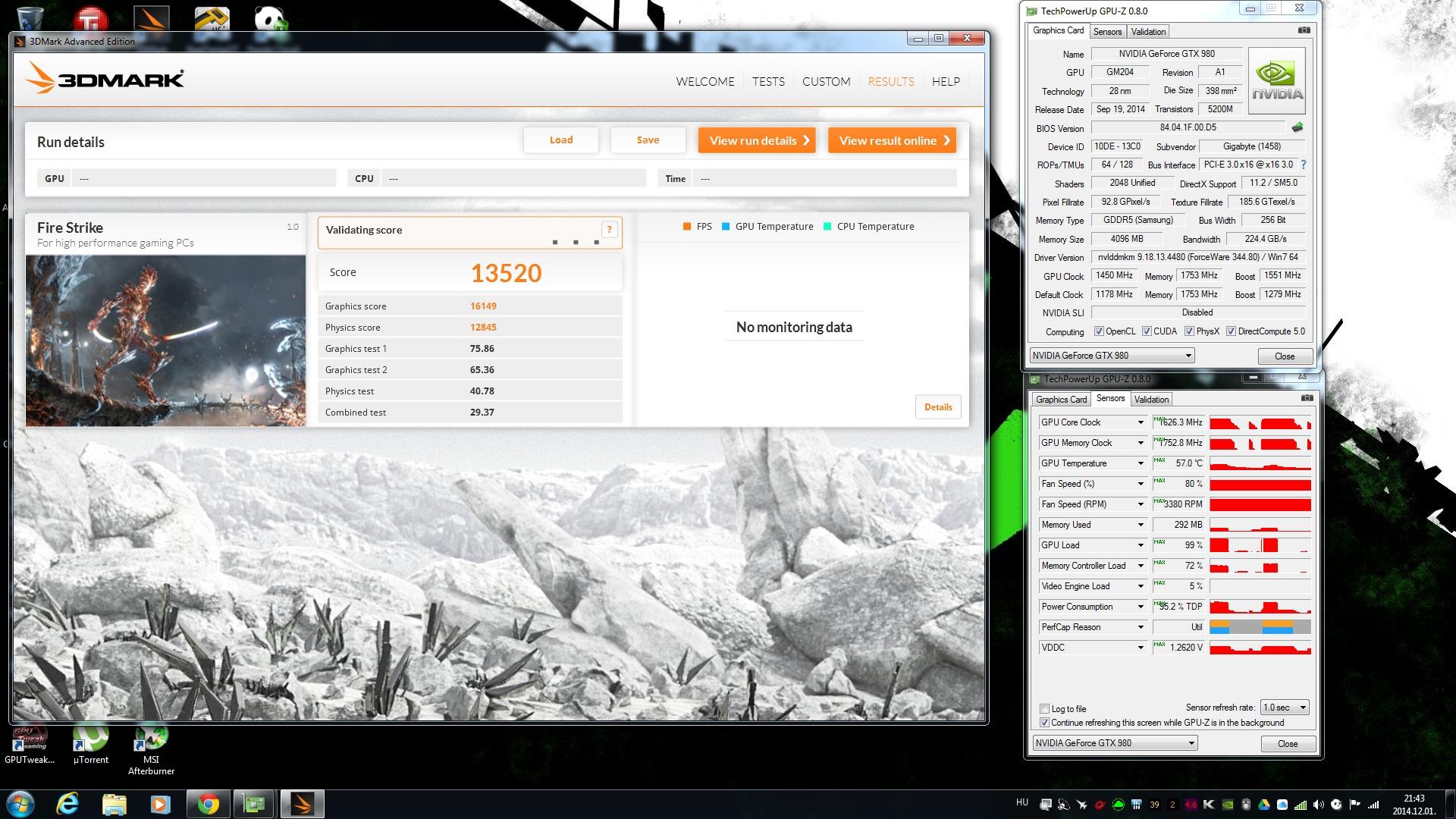Open the HELP section in 3DMark
1456x819 pixels.
click(x=946, y=81)
